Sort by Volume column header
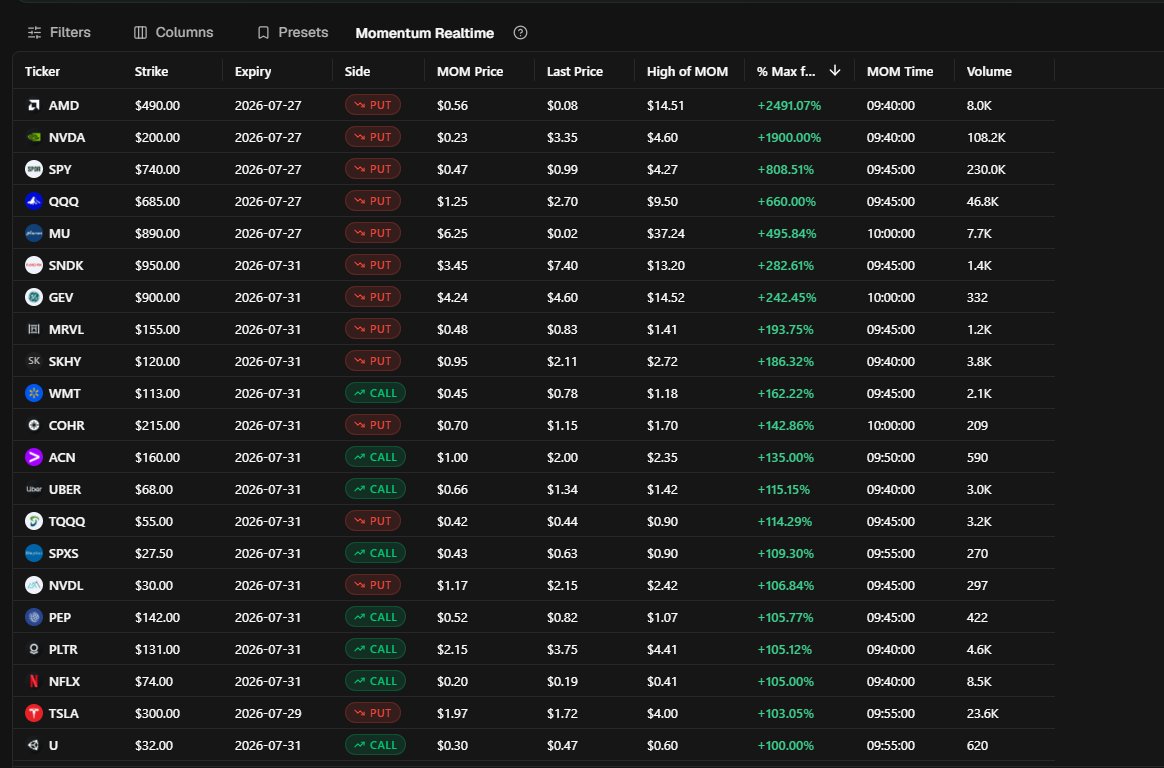 pos(989,71)
